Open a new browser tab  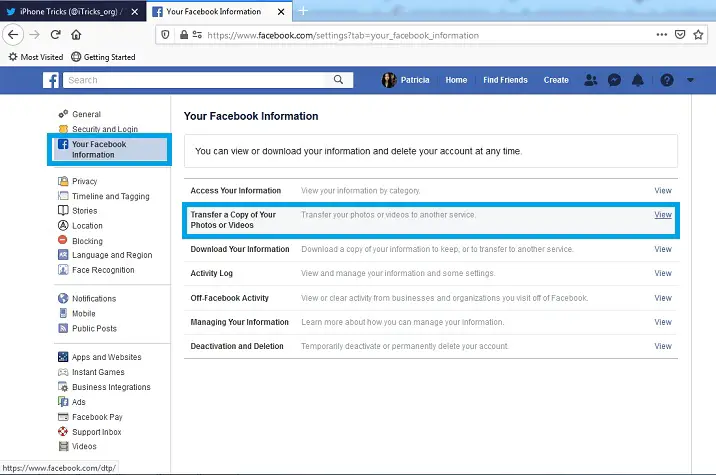coord(303,10)
